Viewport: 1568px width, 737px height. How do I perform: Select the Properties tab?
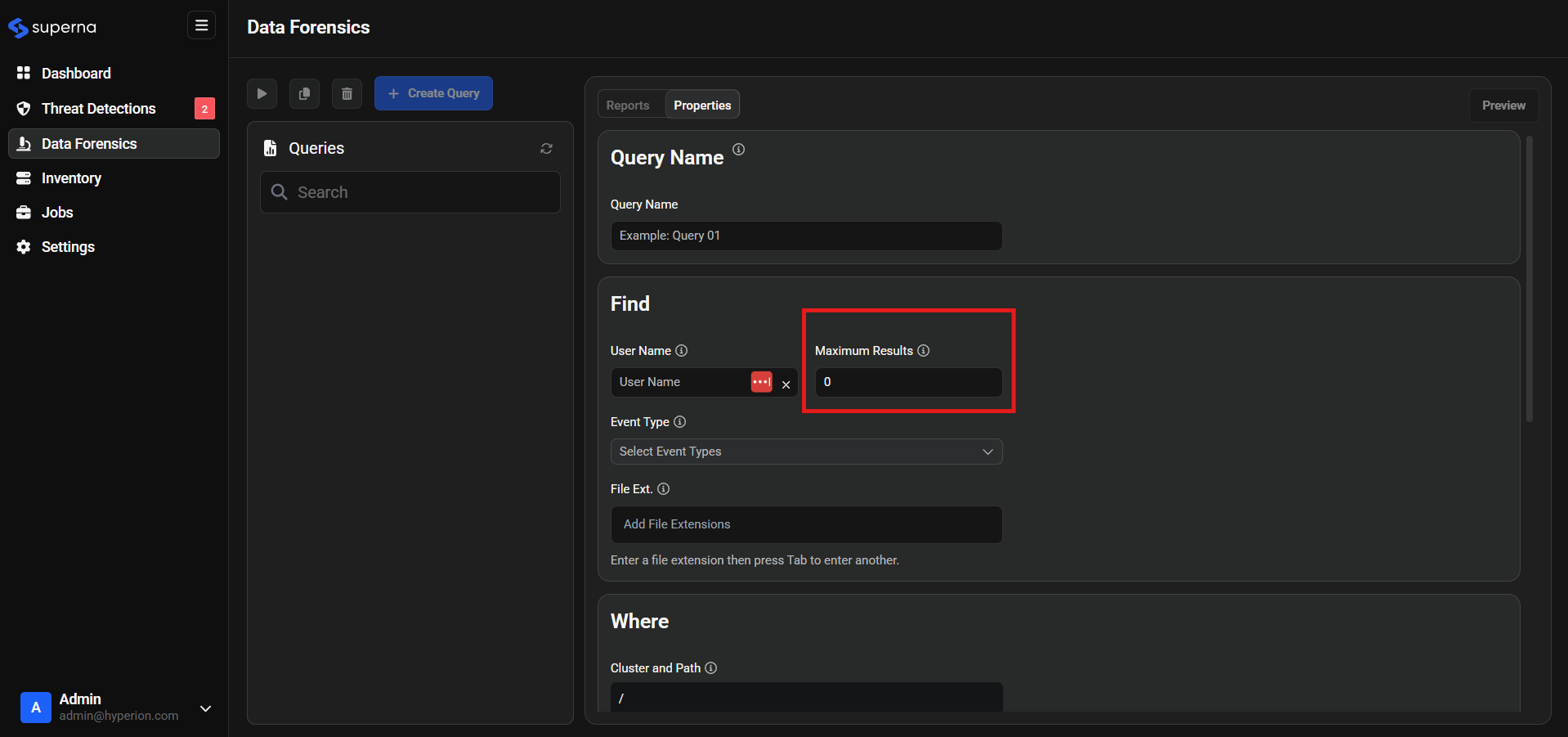click(x=702, y=106)
